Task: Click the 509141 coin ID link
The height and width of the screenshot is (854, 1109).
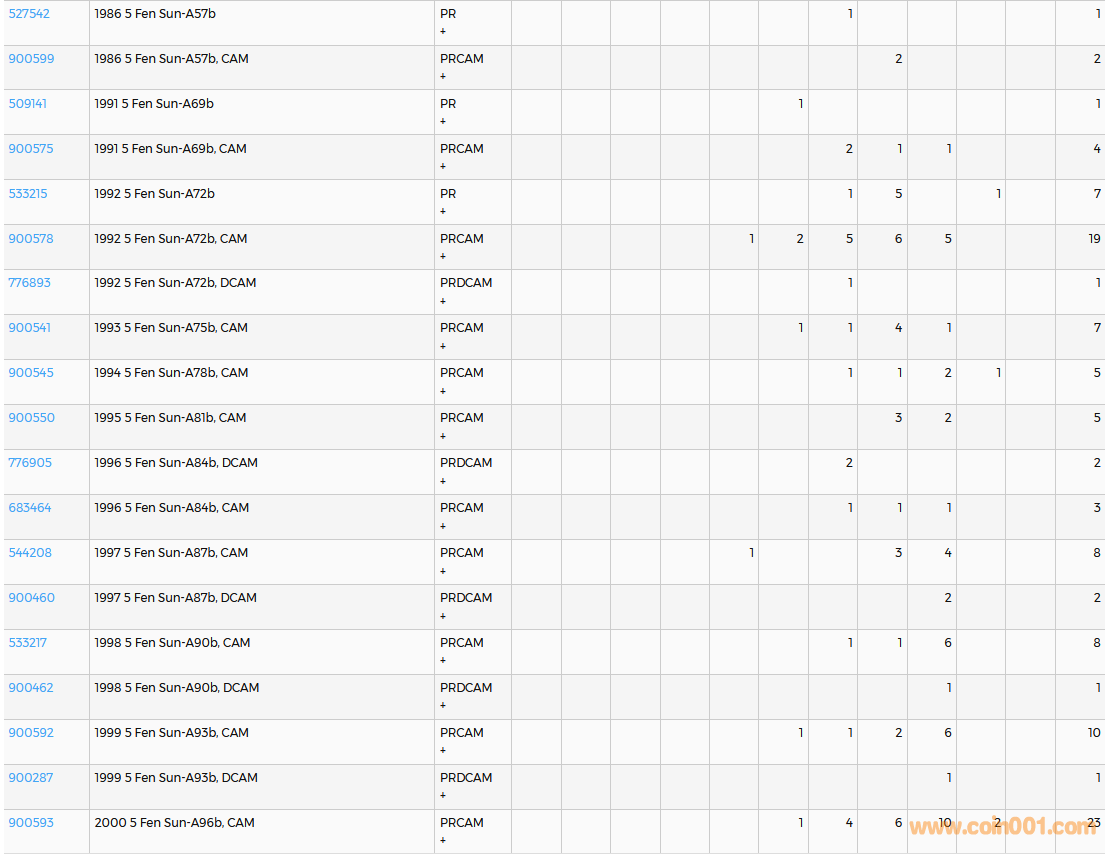Action: (x=28, y=104)
